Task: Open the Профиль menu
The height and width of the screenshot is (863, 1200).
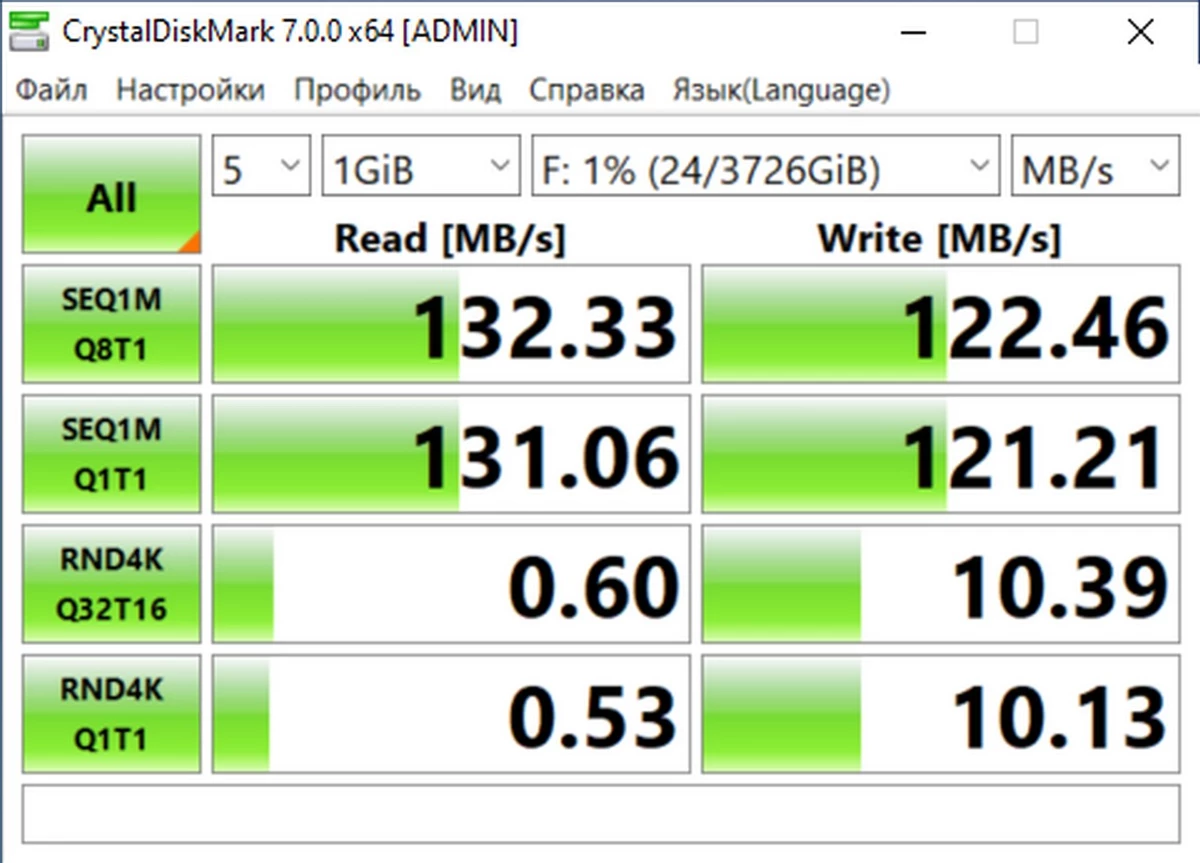Action: tap(357, 90)
